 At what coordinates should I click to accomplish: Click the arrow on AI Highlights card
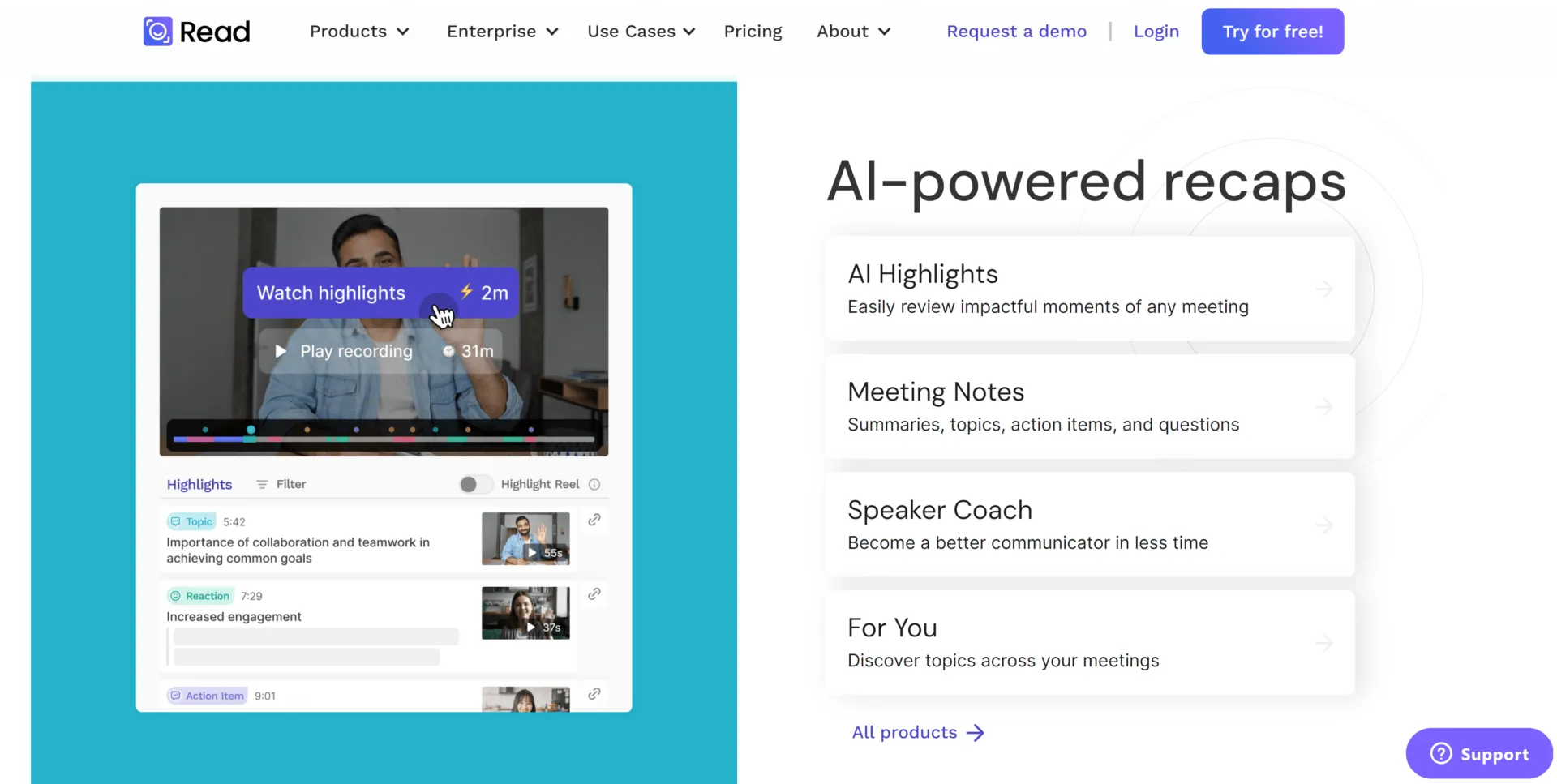(1323, 289)
